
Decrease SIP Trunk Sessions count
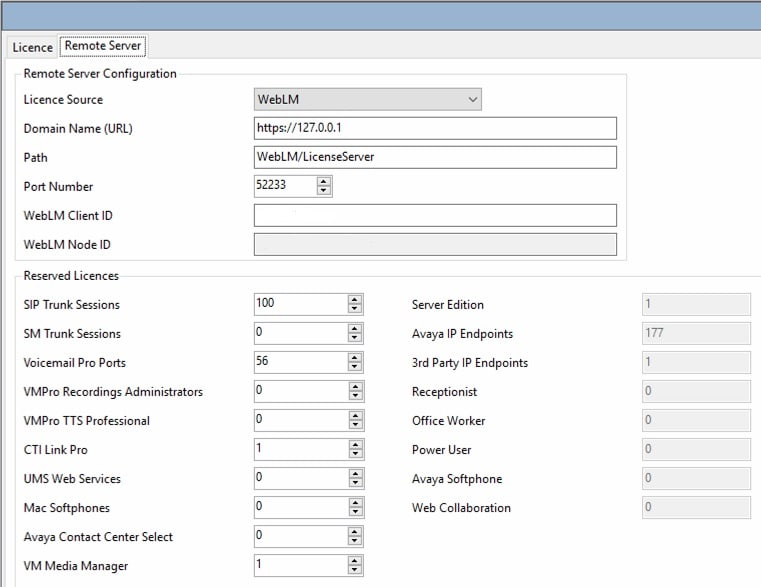(x=355, y=309)
